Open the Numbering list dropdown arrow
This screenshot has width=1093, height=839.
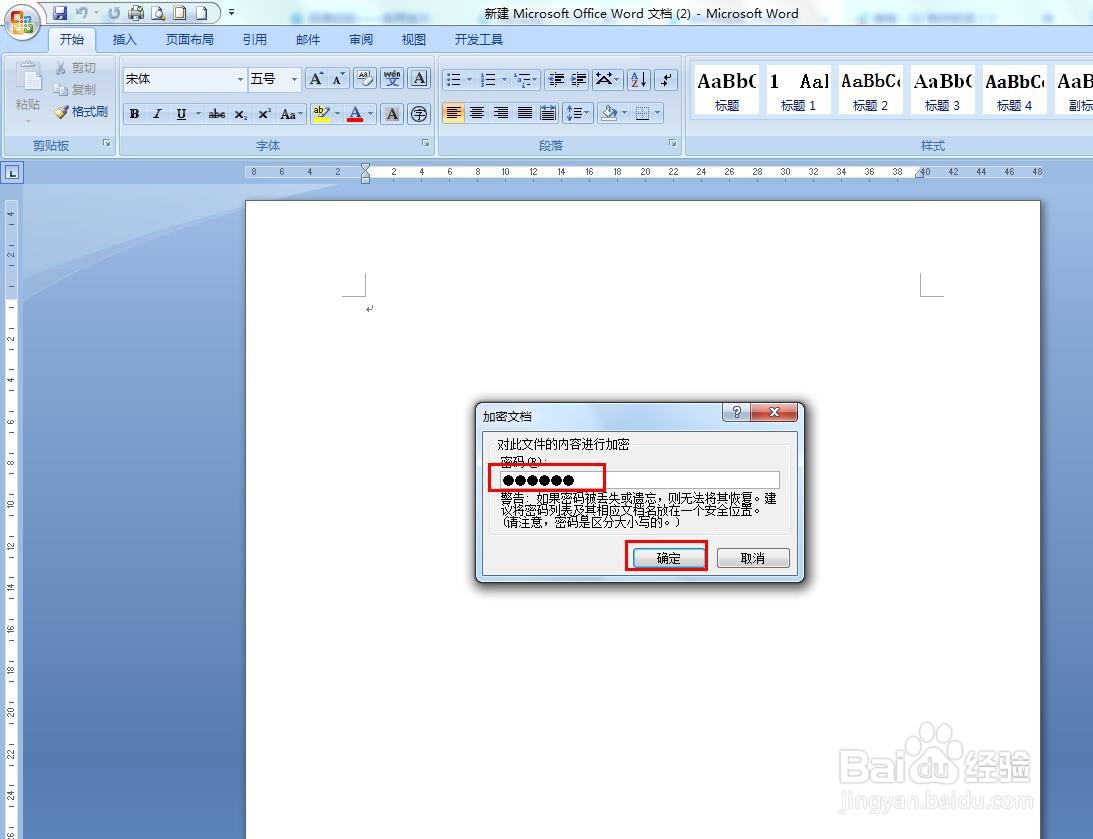504,79
